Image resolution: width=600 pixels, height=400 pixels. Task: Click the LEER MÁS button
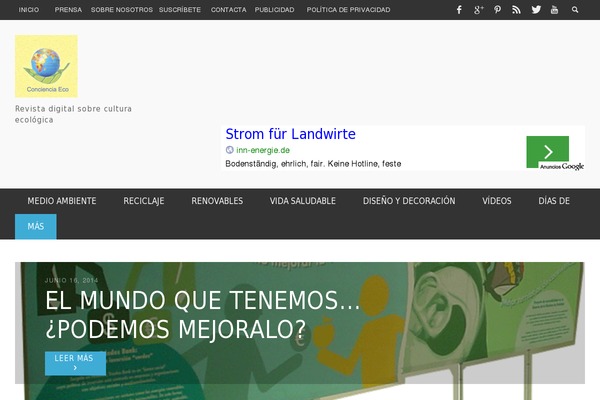click(x=75, y=363)
